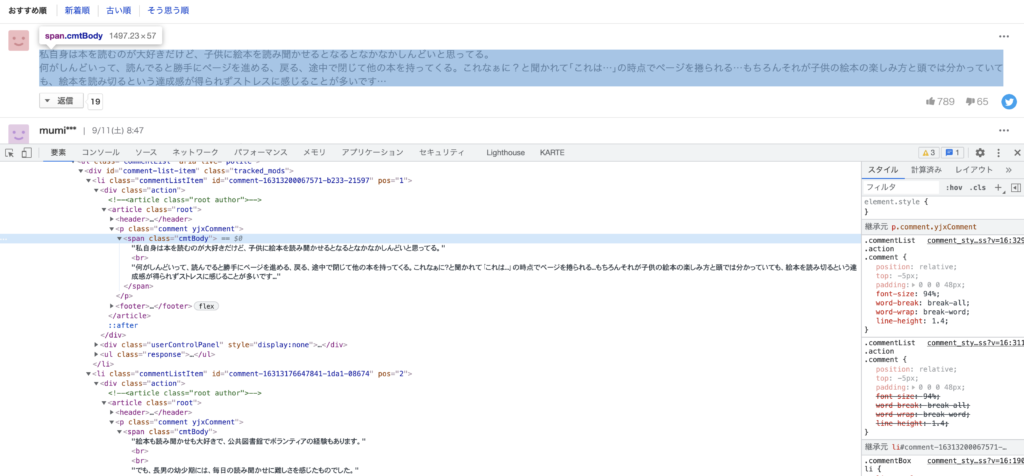Click the p.comment.yjxComment inherited-from link
The height and width of the screenshot is (476, 1024).
tap(934, 227)
